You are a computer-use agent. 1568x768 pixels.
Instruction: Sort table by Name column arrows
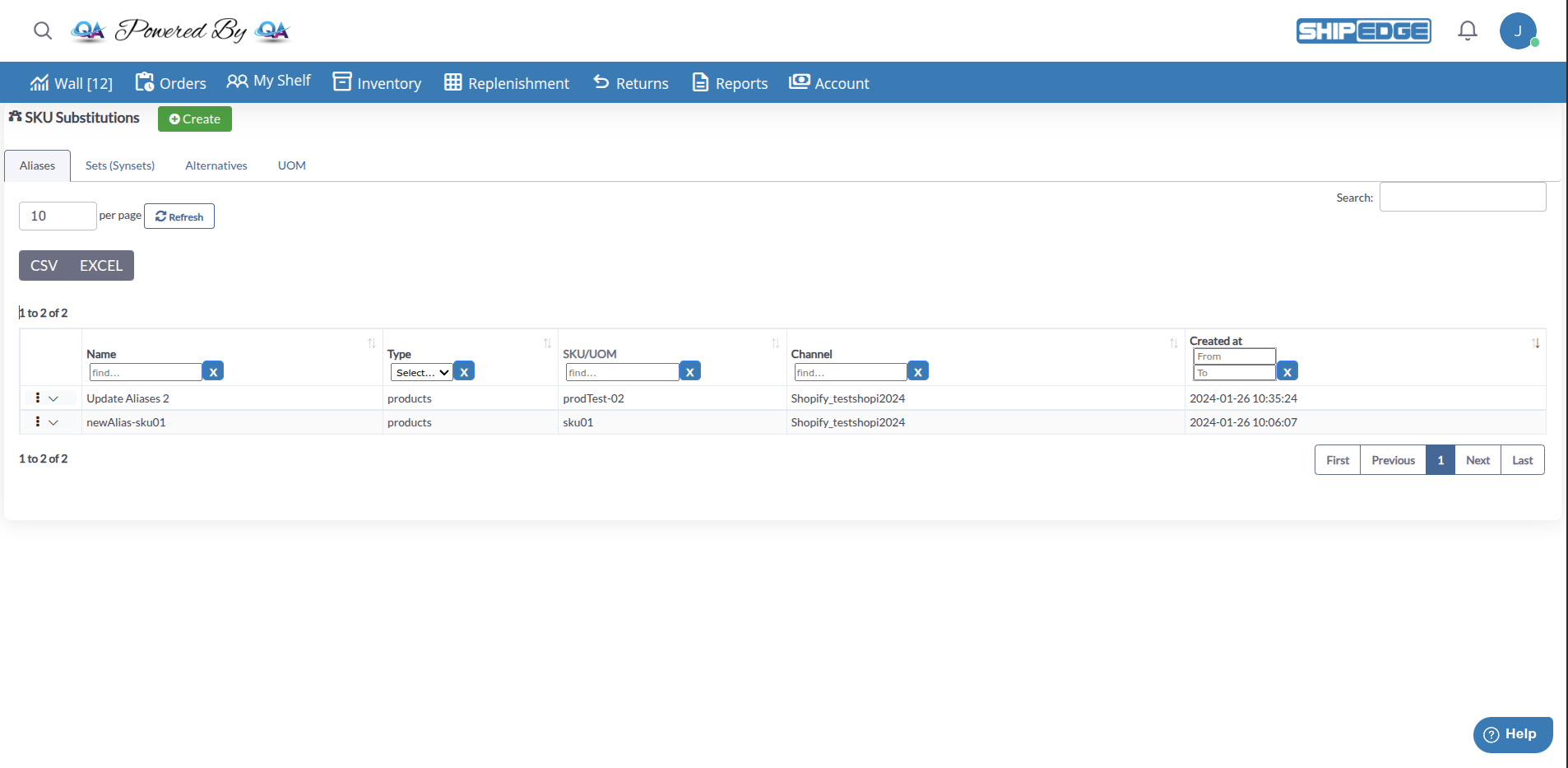tap(371, 343)
